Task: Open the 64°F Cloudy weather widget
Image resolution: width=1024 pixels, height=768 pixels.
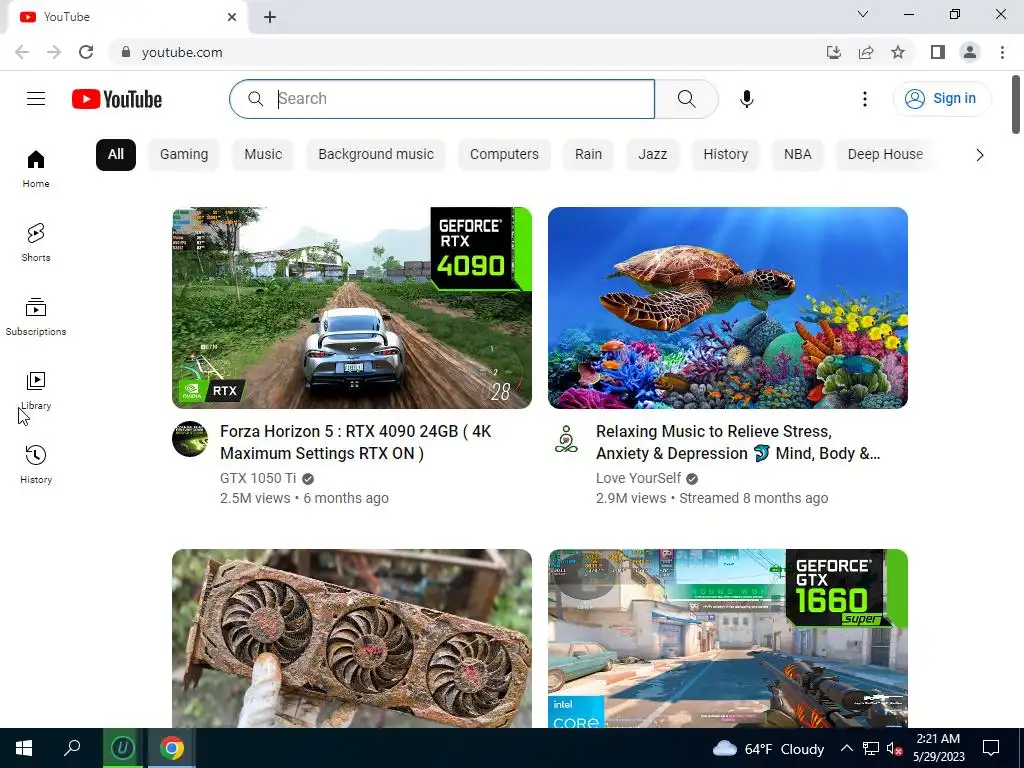Action: 769,749
